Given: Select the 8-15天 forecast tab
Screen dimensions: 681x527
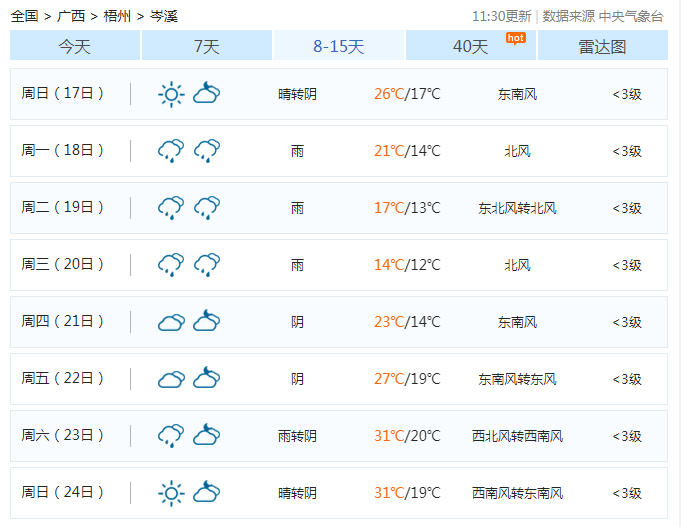Looking at the screenshot, I should point(338,46).
